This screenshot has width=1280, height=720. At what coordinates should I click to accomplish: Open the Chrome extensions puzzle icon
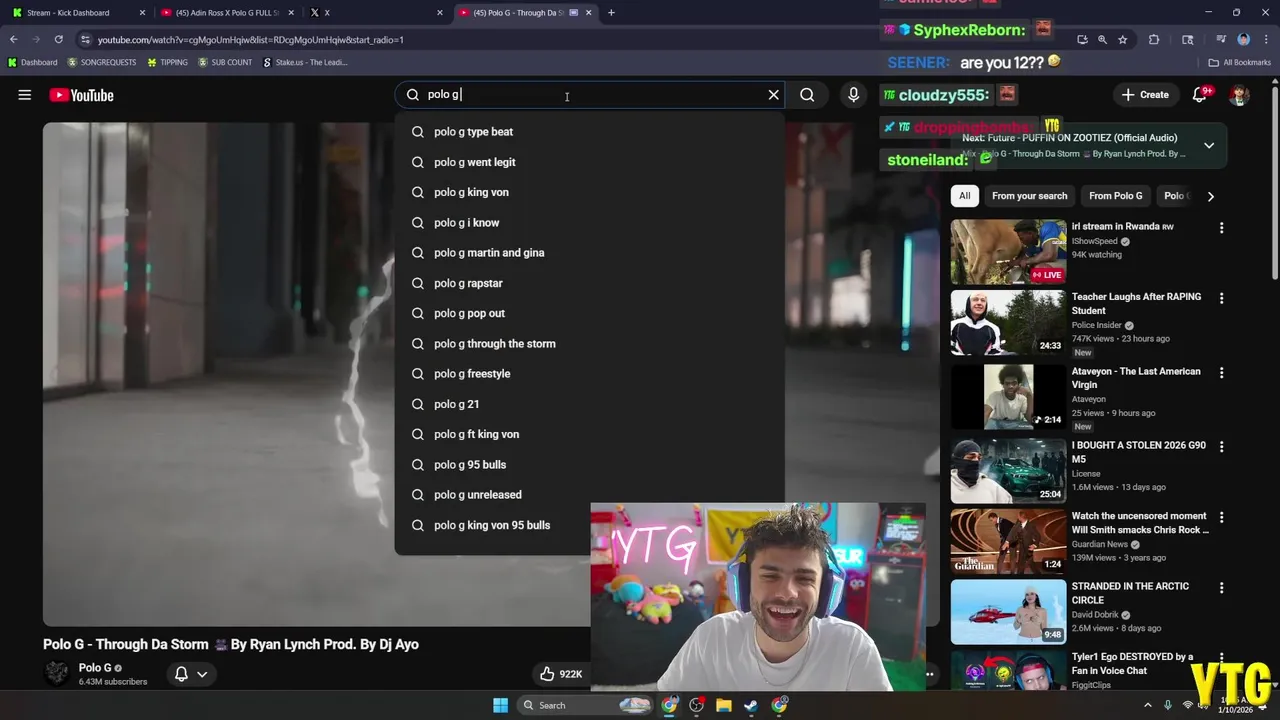click(x=1154, y=39)
